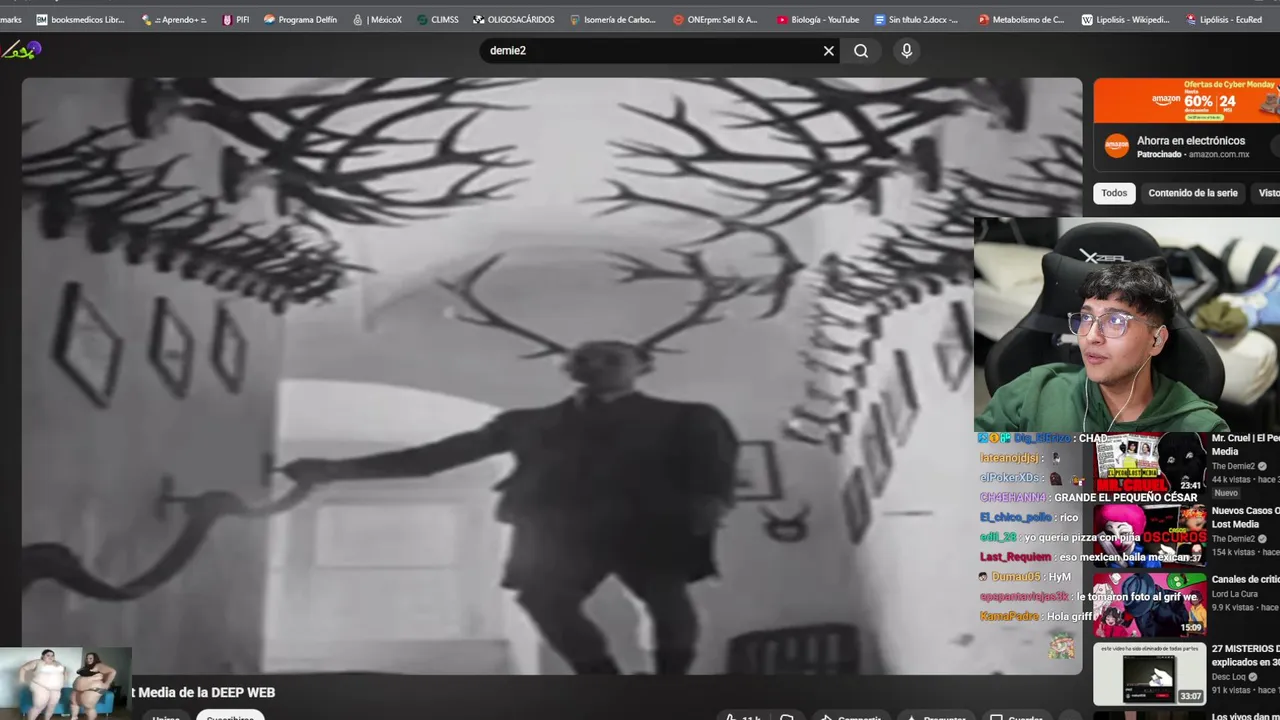Click the small overlay image at bottom left
This screenshot has height=720, width=1280.
65,683
